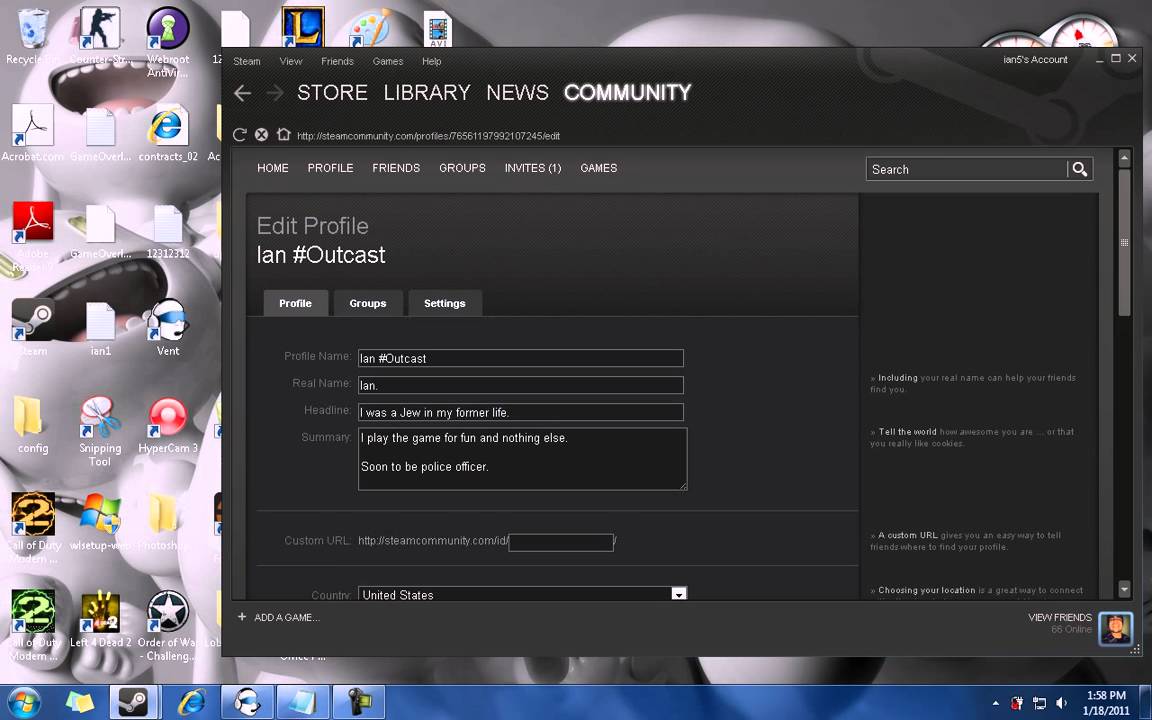Viewport: 1152px width, 720px height.
Task: Go back with the Steam back arrow
Action: pos(242,93)
